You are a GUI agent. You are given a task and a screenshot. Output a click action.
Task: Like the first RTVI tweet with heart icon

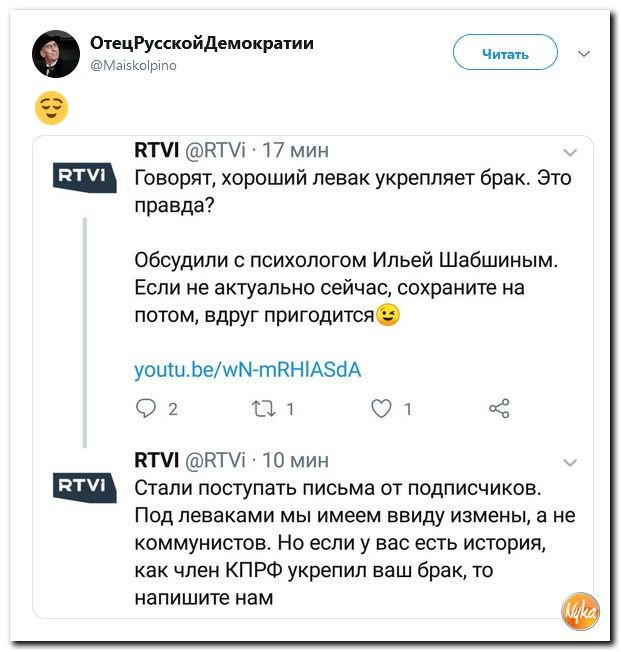click(381, 409)
